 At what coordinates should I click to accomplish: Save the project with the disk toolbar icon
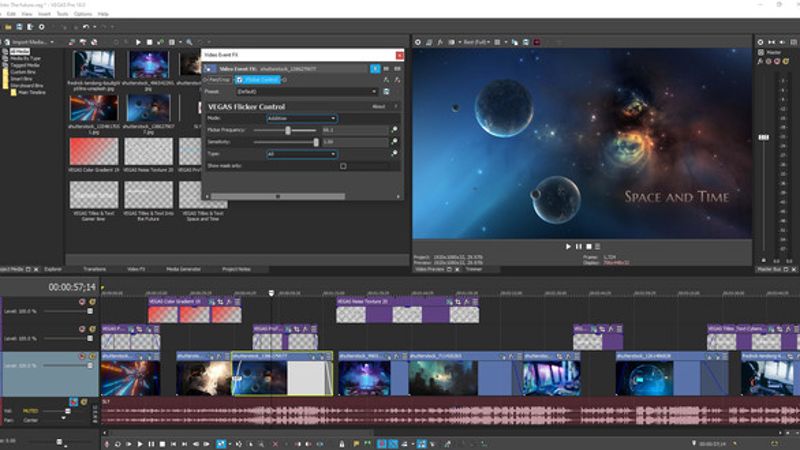[19, 27]
